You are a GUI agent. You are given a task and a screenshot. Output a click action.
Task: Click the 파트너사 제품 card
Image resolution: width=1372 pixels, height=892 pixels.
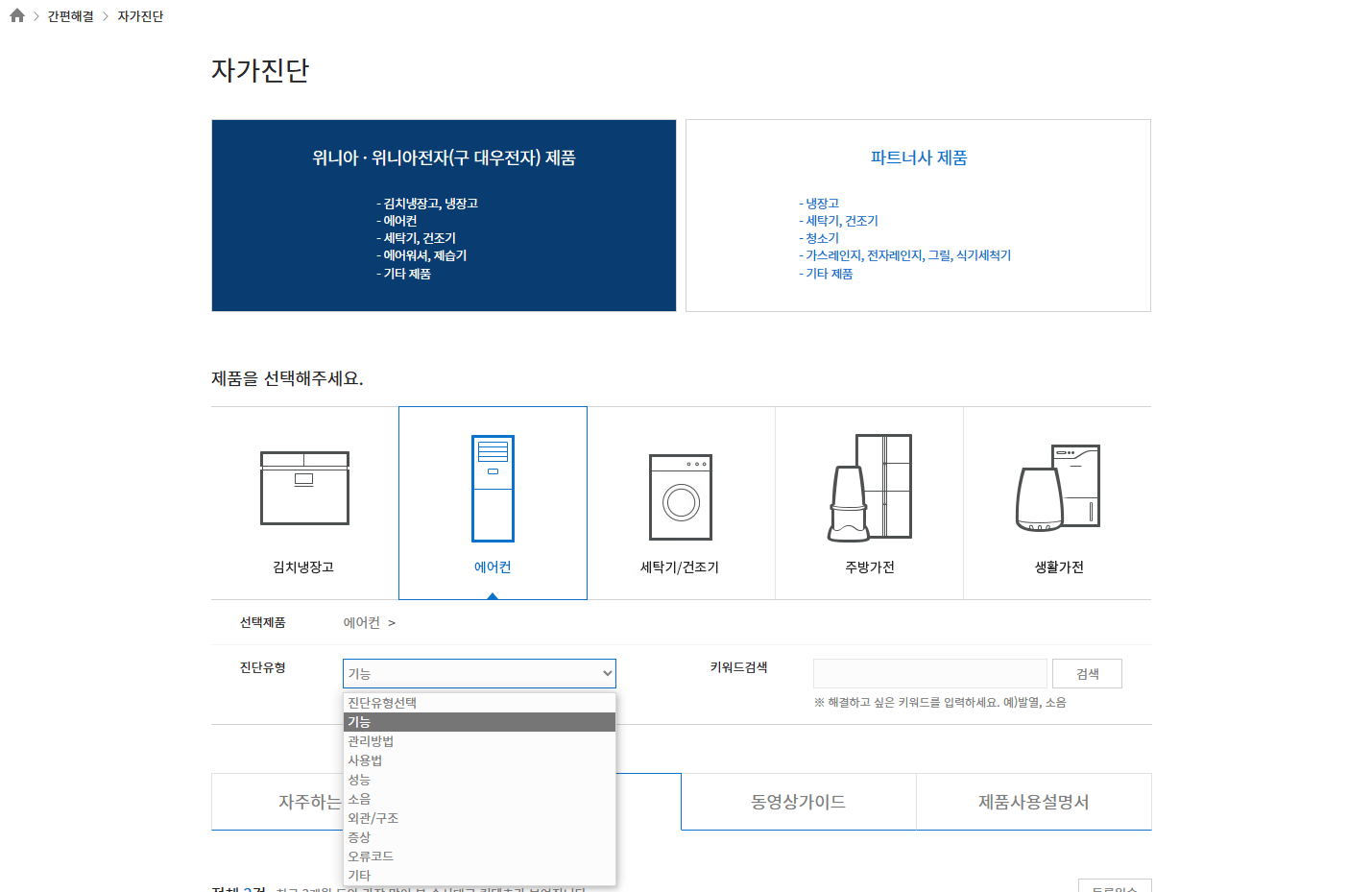[918, 215]
